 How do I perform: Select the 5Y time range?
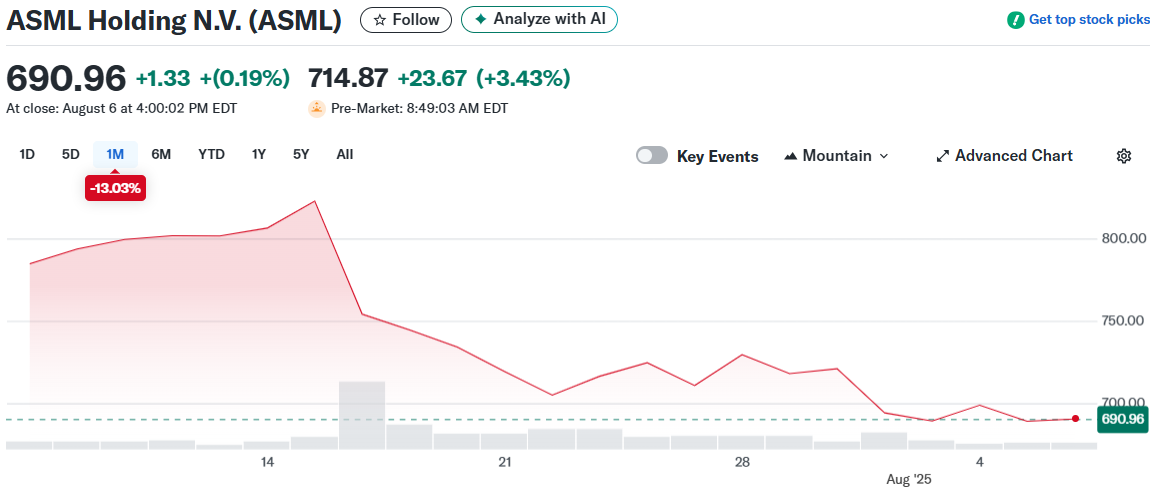point(301,154)
